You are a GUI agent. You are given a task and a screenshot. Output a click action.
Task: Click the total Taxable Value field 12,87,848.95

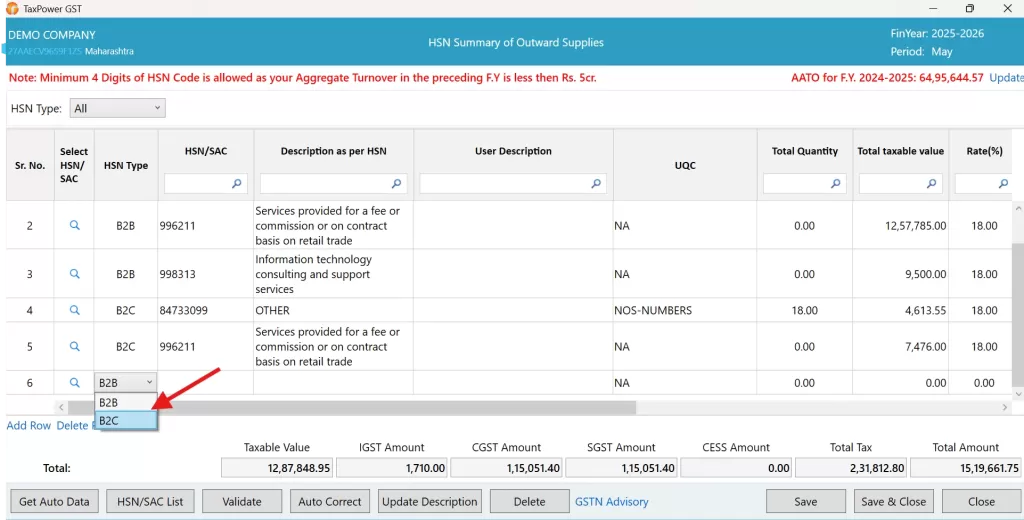click(x=277, y=468)
